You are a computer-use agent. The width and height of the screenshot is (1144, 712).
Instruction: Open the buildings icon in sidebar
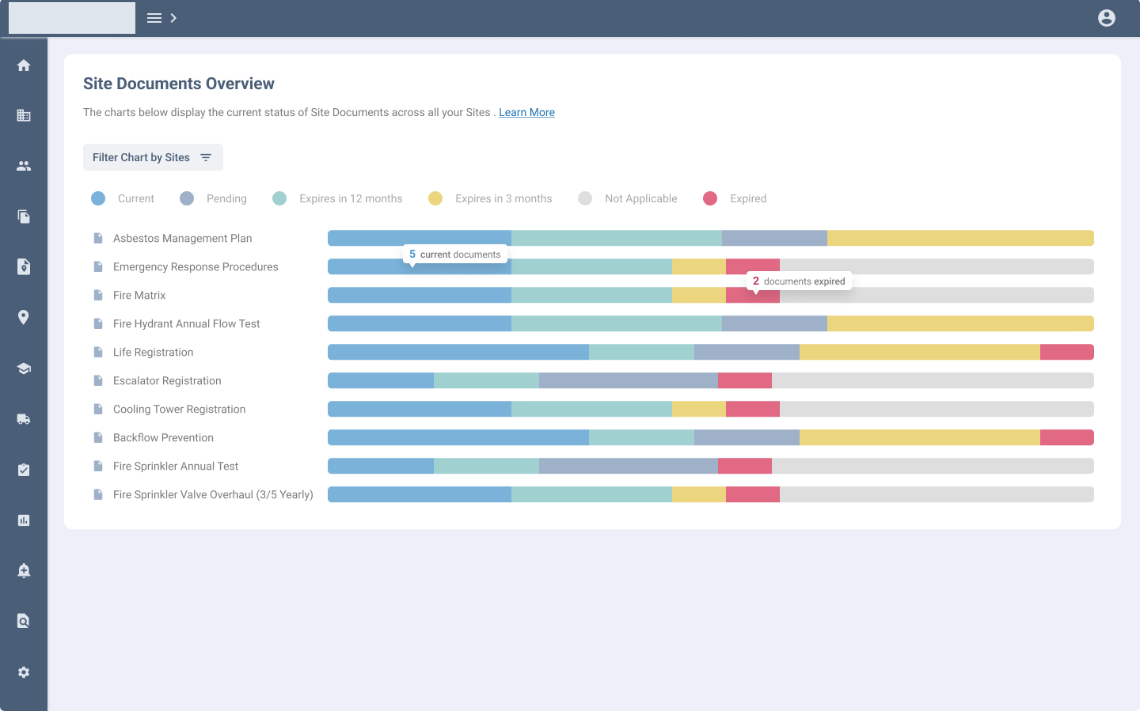[24, 116]
